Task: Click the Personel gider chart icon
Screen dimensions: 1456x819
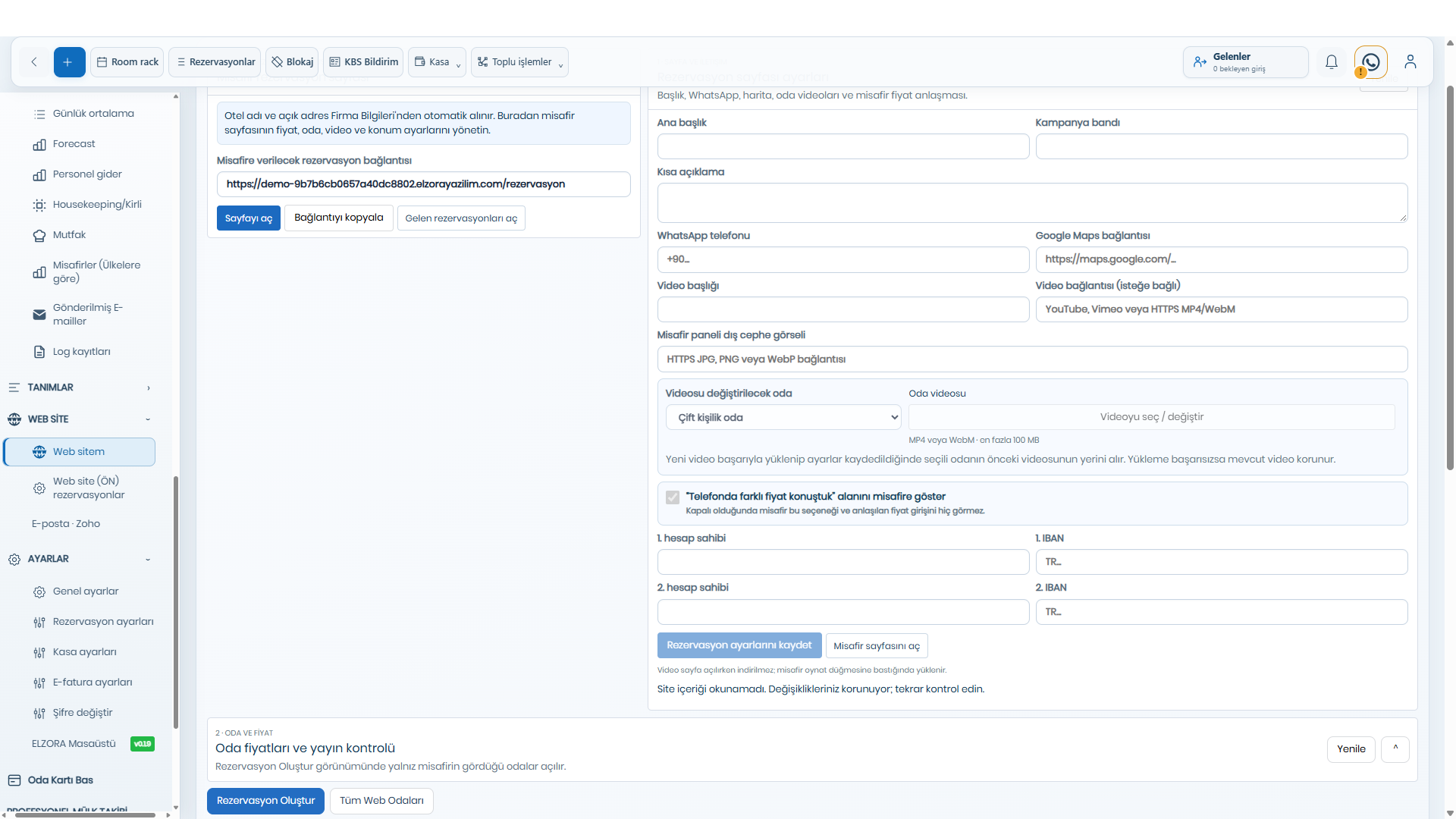Action: [39, 175]
